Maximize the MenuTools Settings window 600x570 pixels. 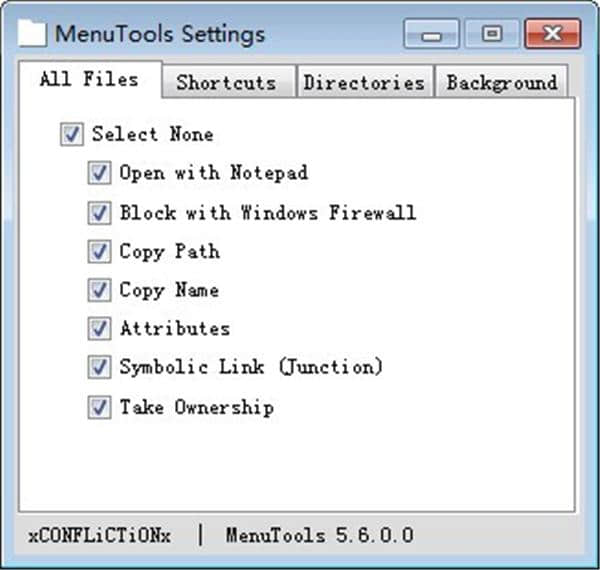pyautogui.click(x=491, y=34)
